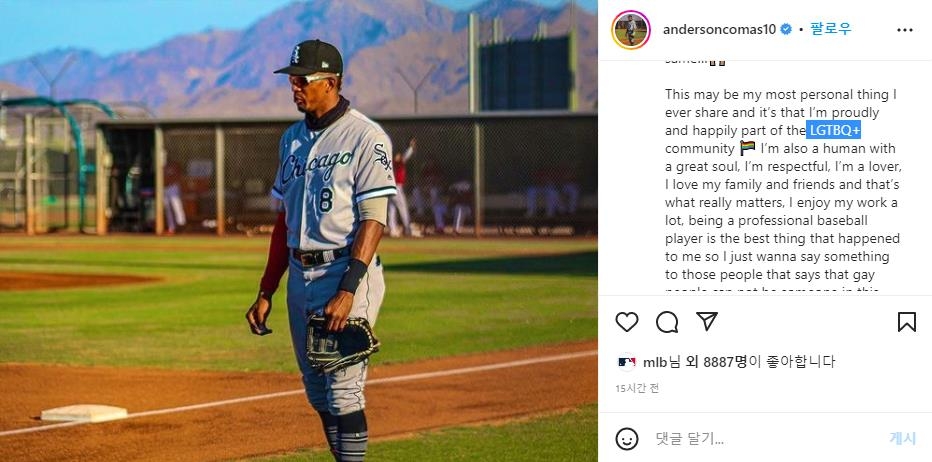932x462 pixels.
Task: Open andersoncomas10's profile picture
Action: click(x=631, y=30)
